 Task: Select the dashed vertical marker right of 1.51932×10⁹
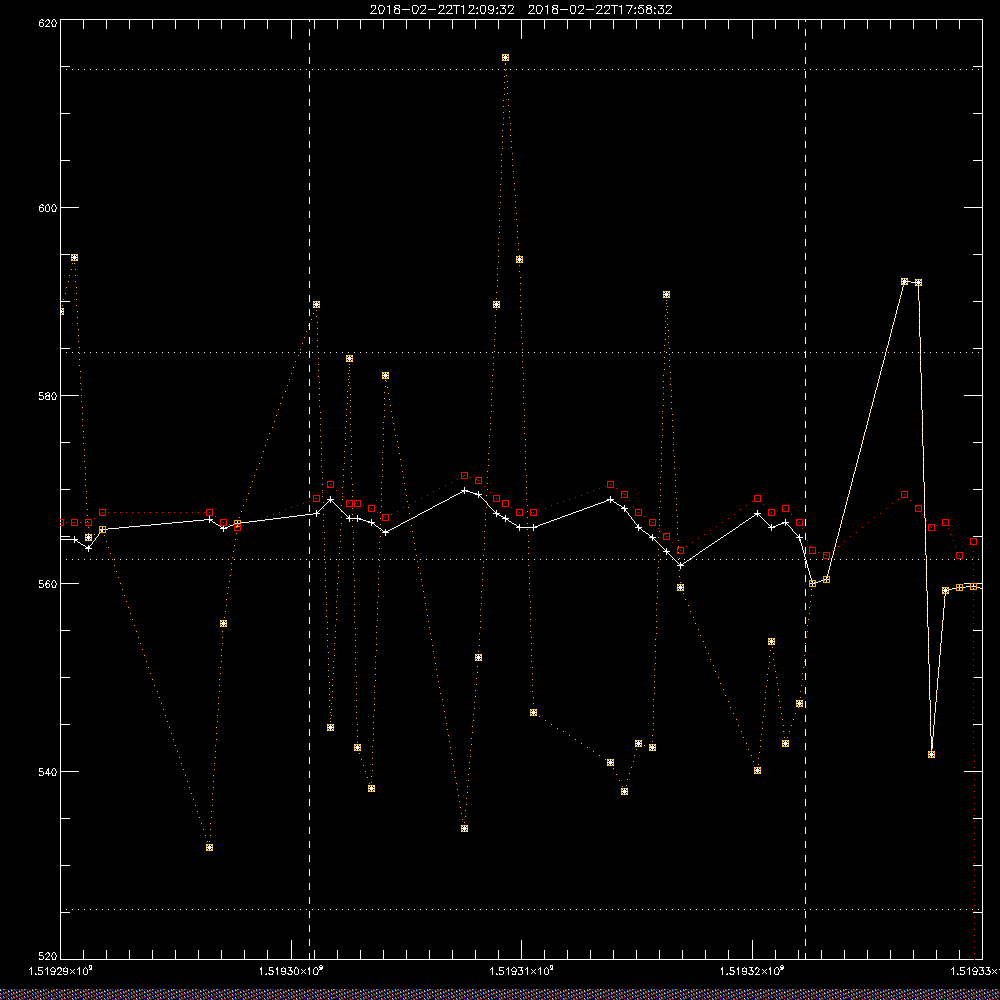(805, 489)
